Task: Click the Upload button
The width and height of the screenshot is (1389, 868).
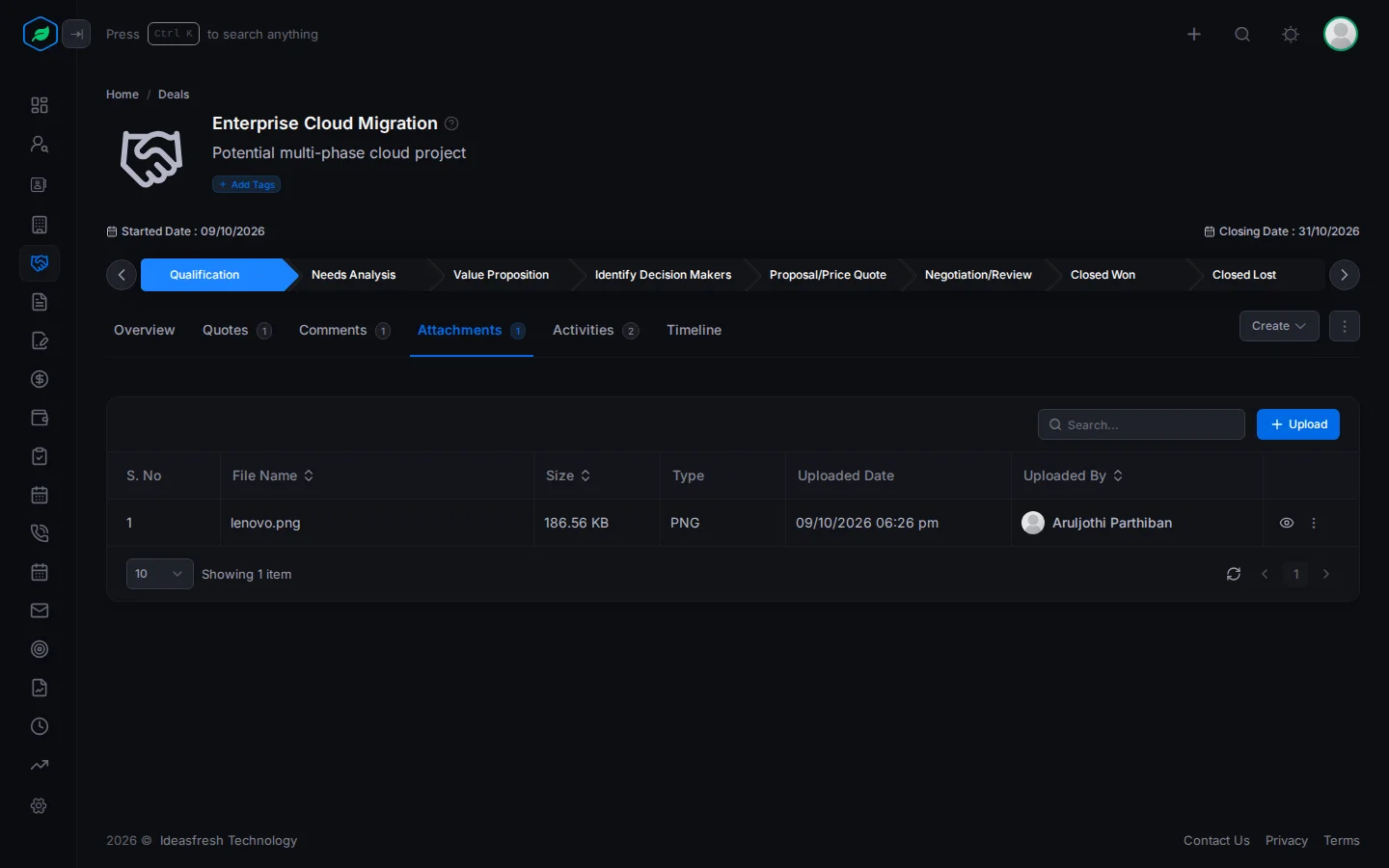Action: coord(1298,424)
